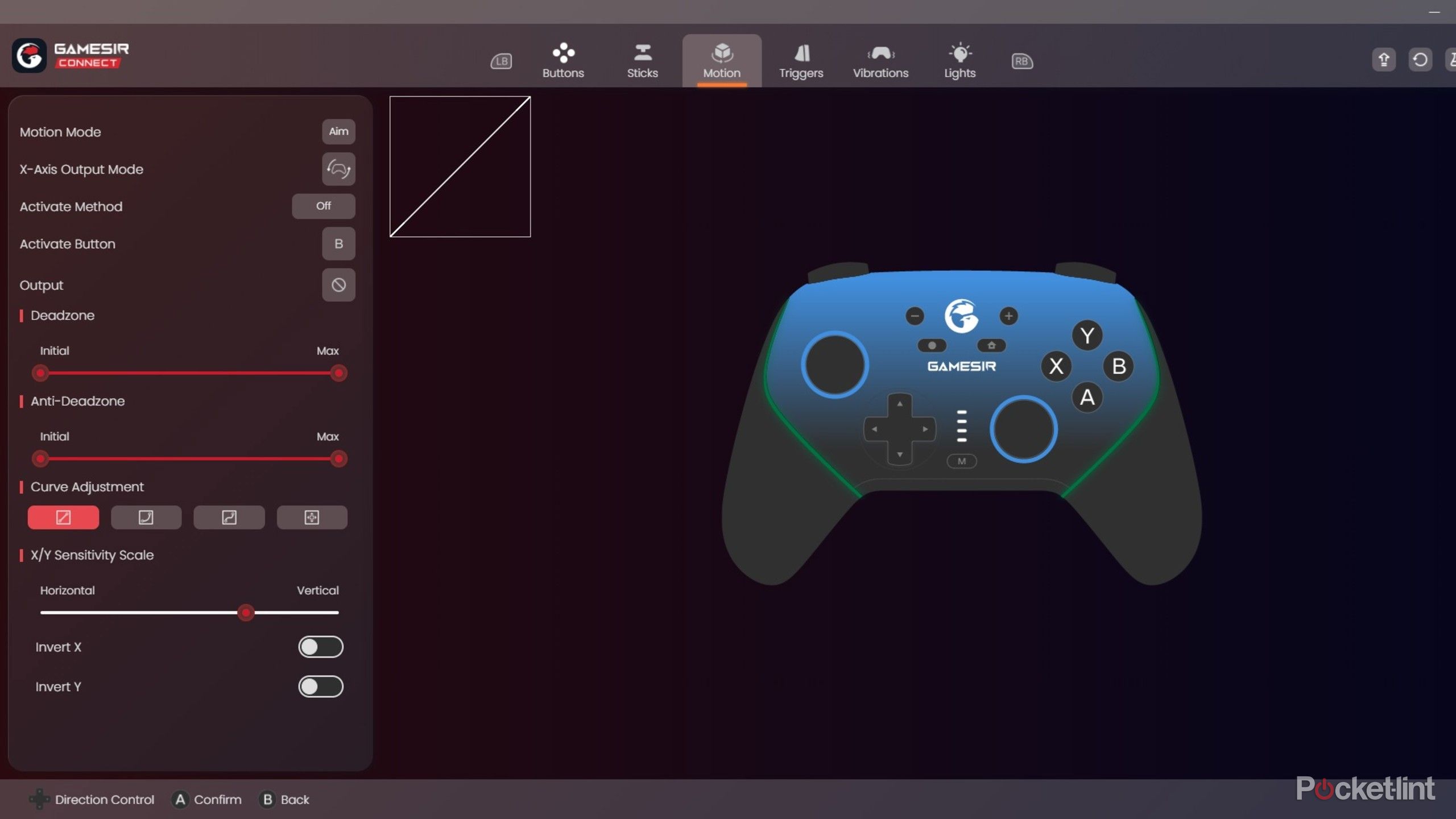
Task: Click the X/Y Sensitivity Scale slider handle
Action: click(246, 613)
